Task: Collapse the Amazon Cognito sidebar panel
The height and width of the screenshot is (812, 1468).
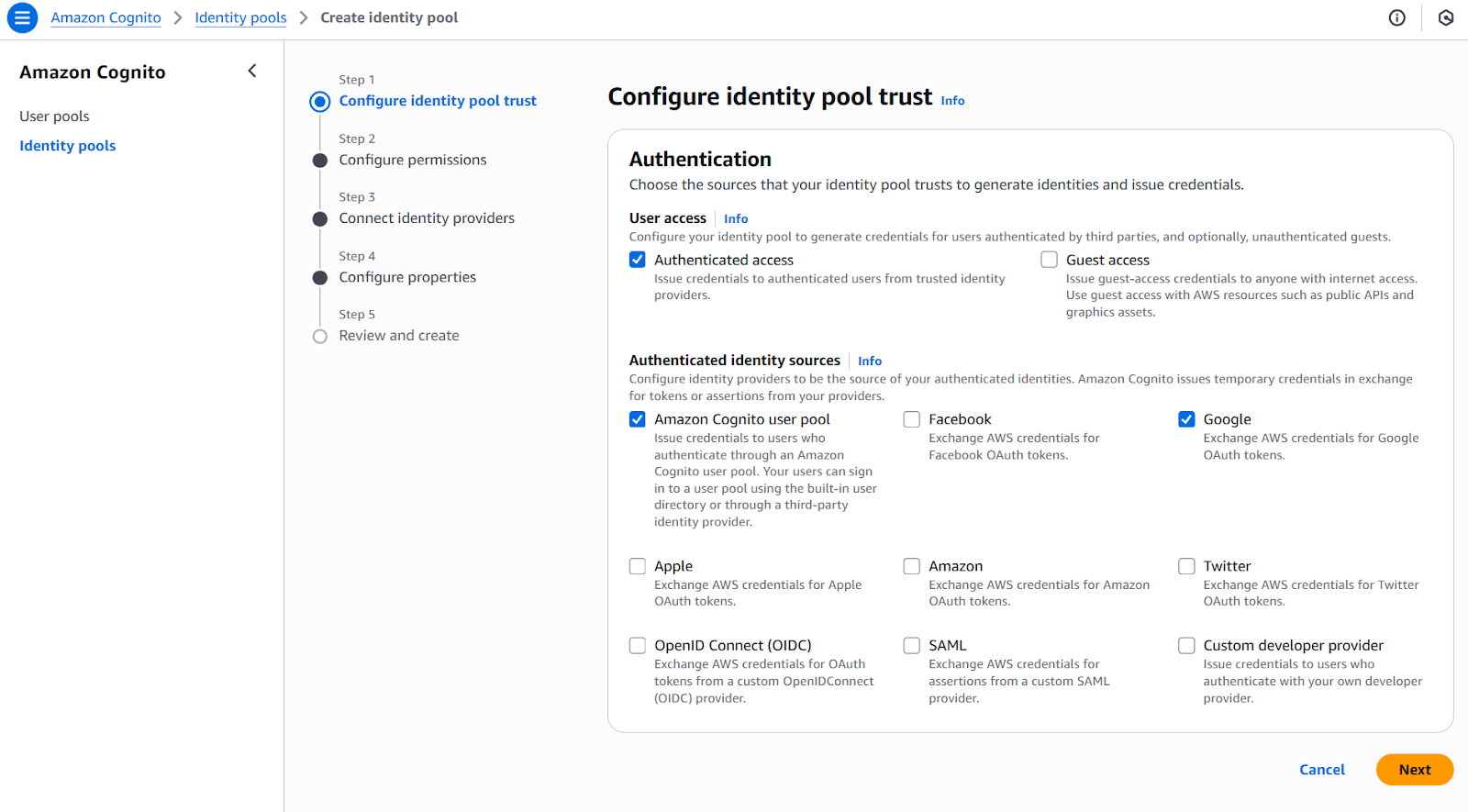Action: coord(252,71)
